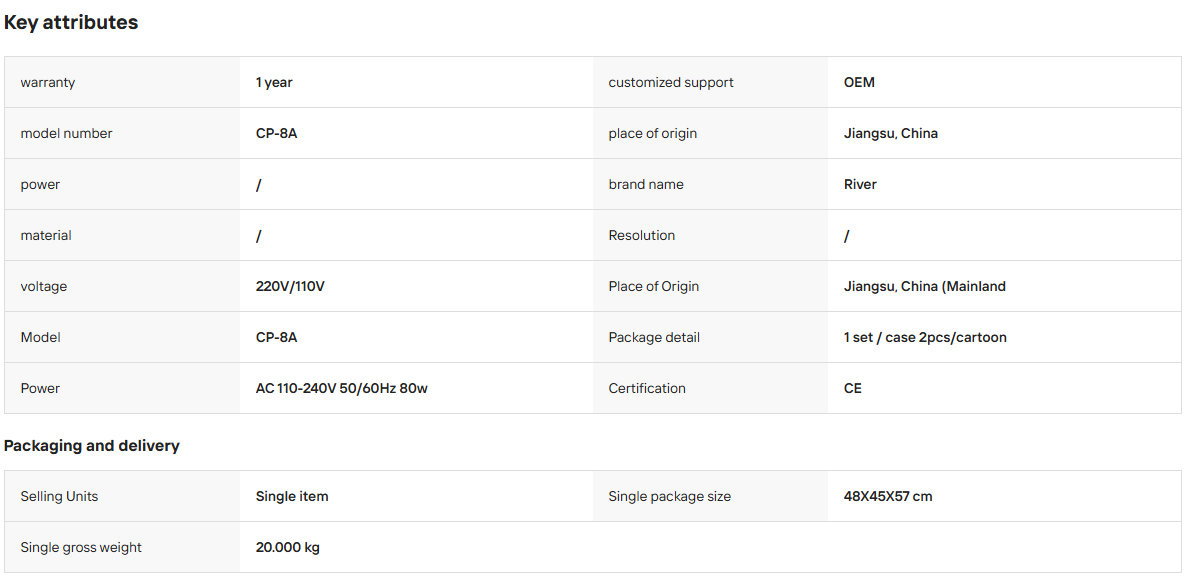
Task: Select the Selling Units value Single item
Action: pyautogui.click(x=292, y=497)
